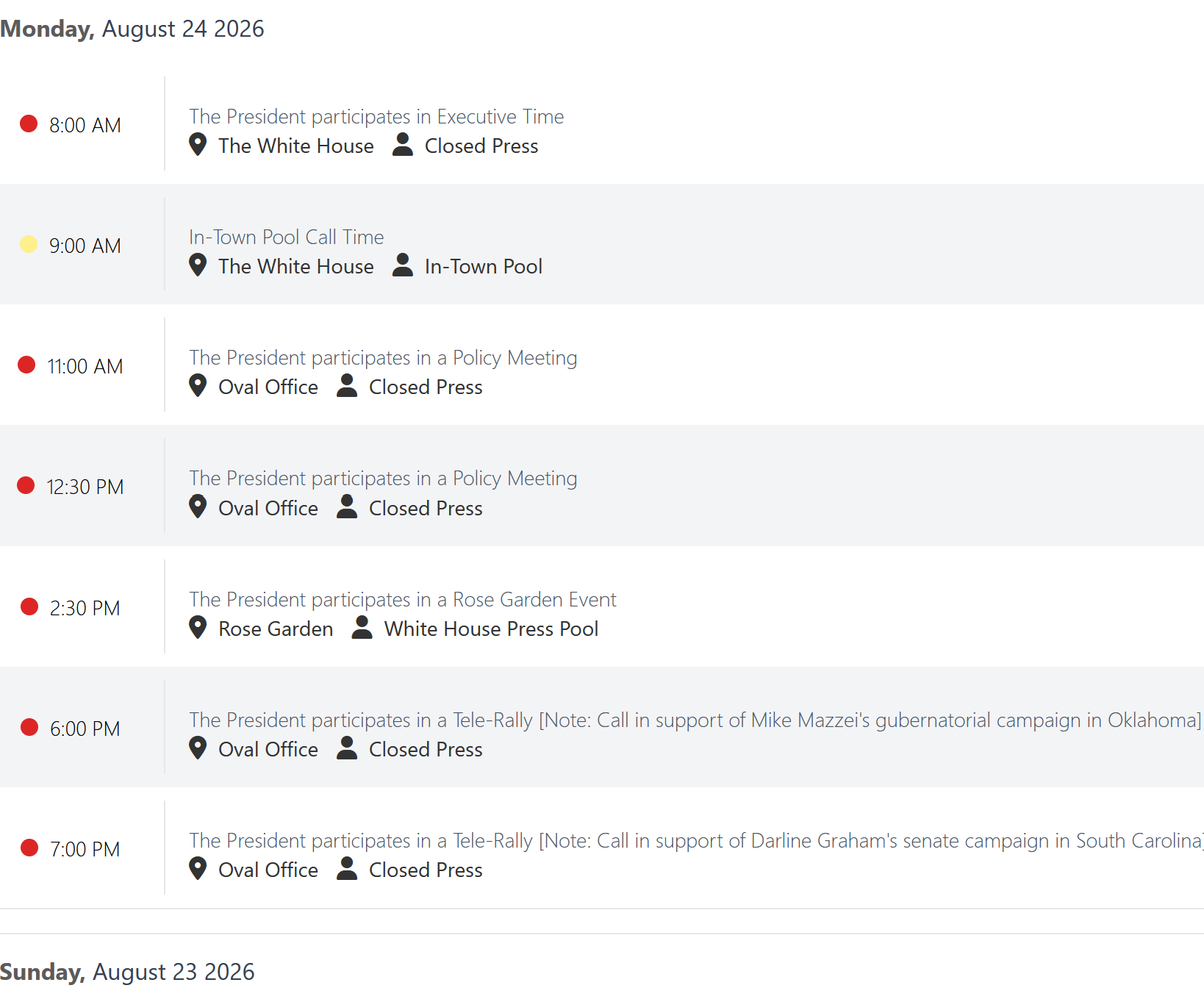Click the location pin next to Rose Garden
This screenshot has height=988, width=1204.
point(198,627)
